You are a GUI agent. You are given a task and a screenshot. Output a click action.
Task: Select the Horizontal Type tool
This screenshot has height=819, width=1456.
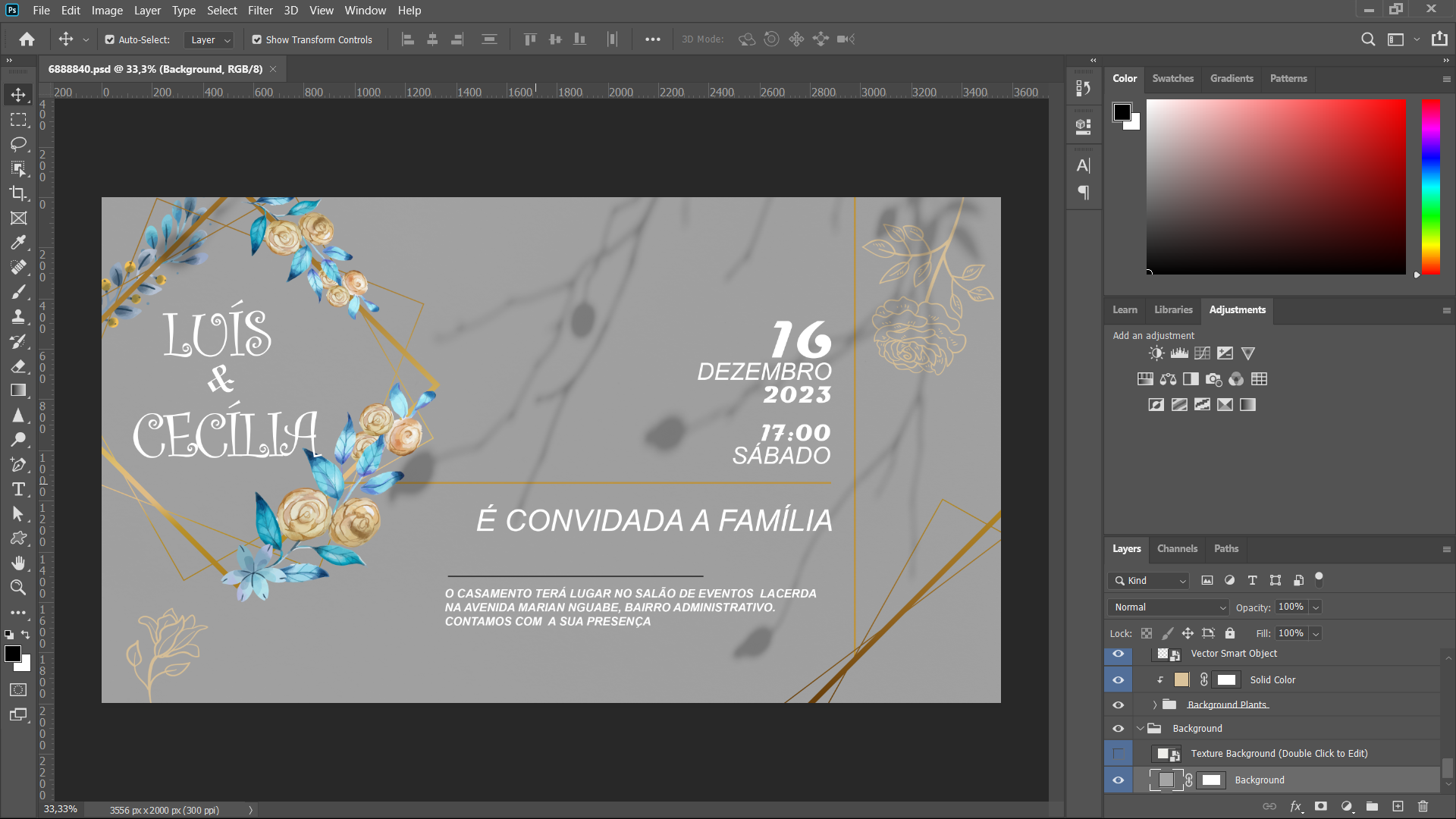coord(18,489)
